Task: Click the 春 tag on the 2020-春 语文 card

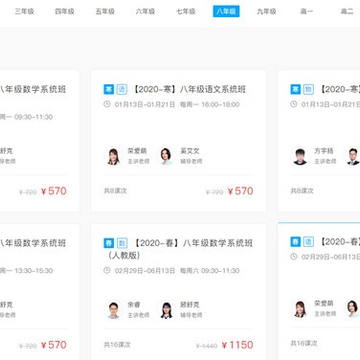Action: 295,242
